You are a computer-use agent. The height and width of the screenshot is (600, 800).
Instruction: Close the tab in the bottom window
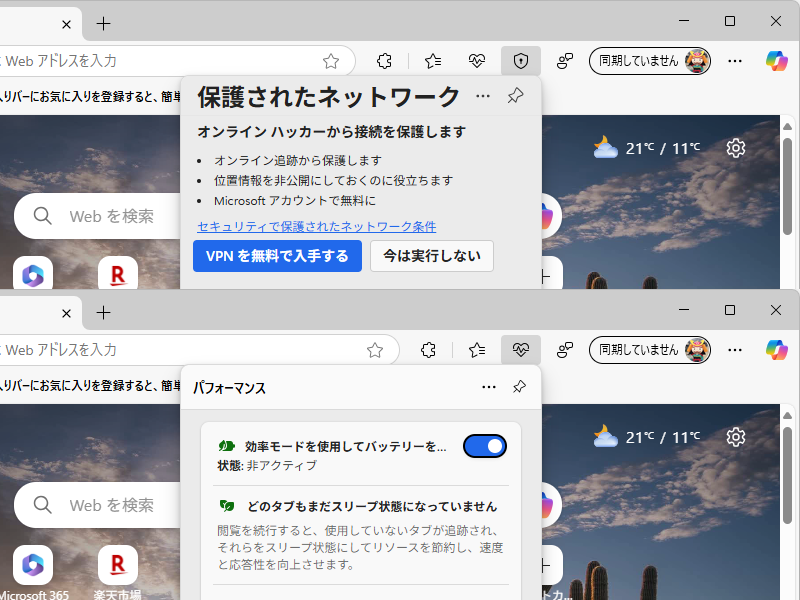(66, 313)
